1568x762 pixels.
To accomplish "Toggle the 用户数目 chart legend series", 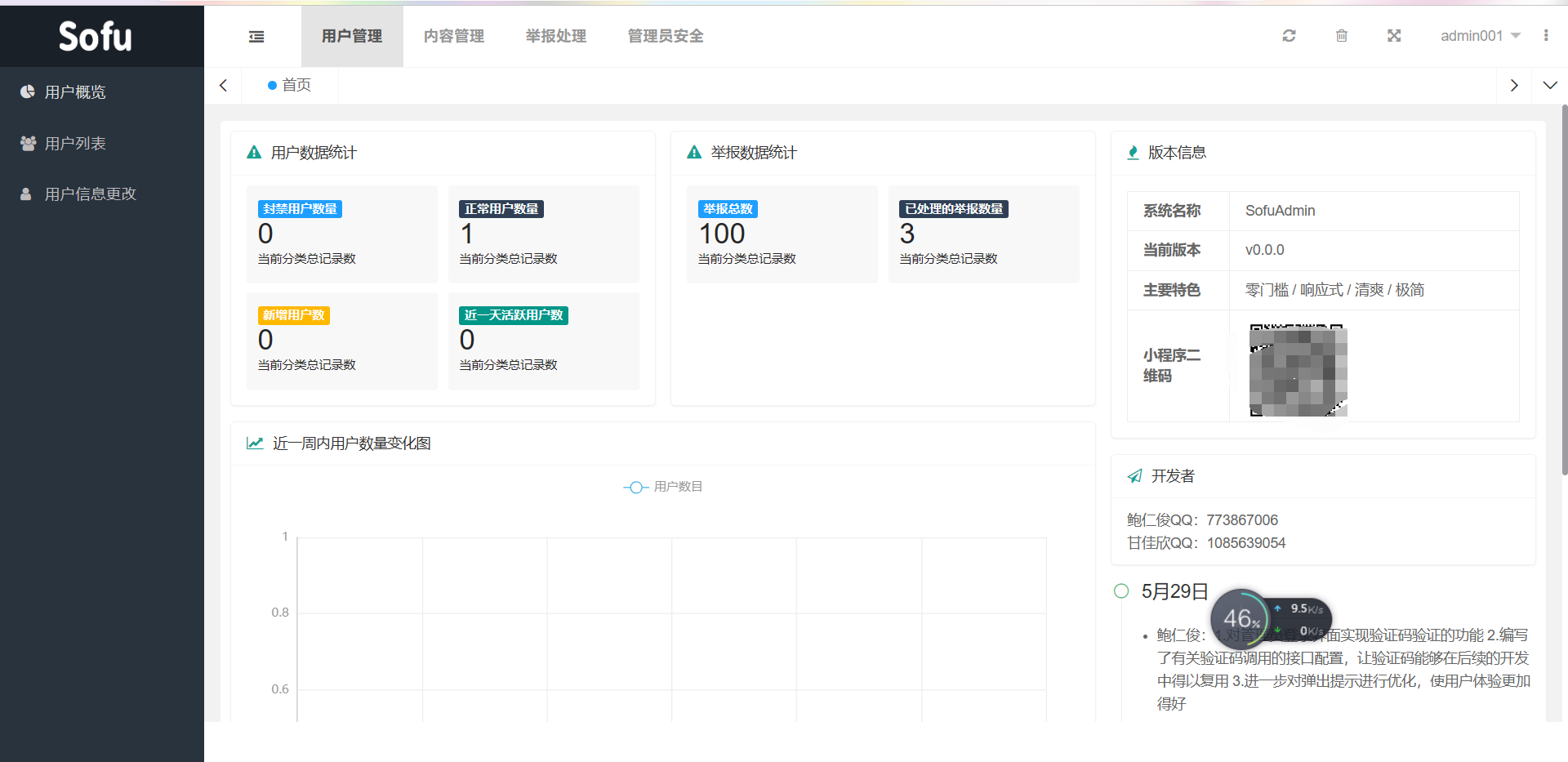I will click(662, 487).
